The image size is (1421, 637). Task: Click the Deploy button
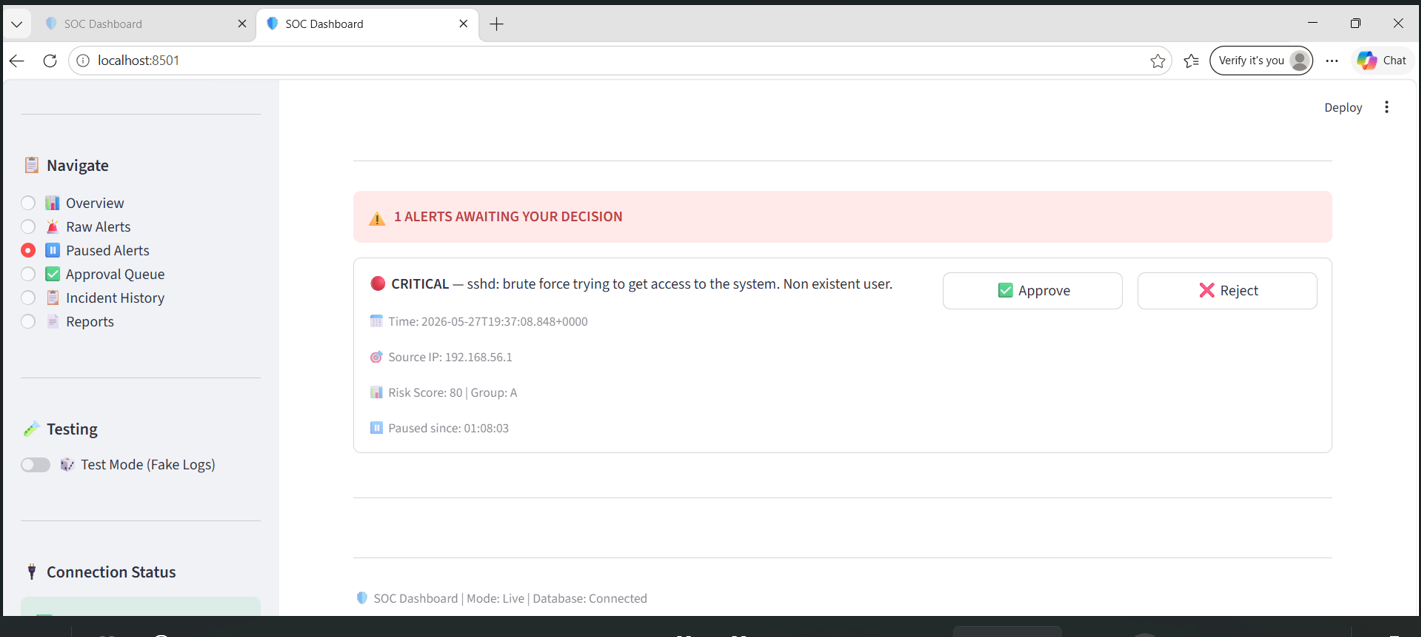tap(1343, 107)
